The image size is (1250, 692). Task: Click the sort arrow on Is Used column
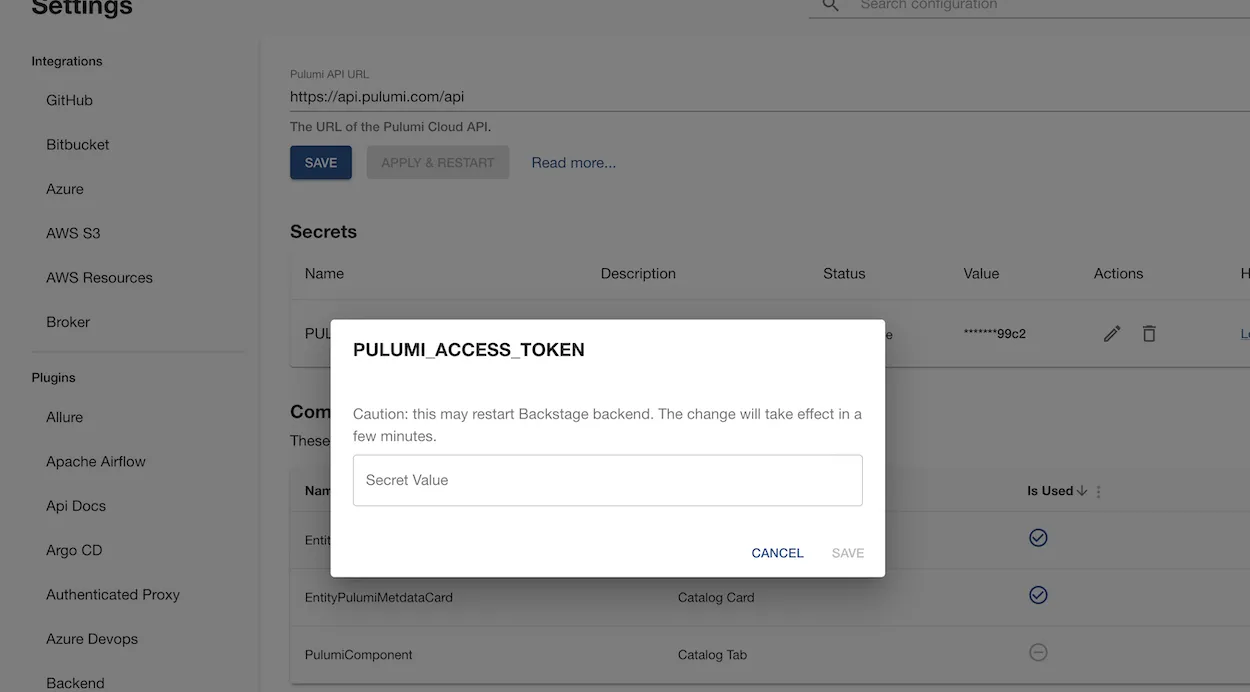[1085, 490]
